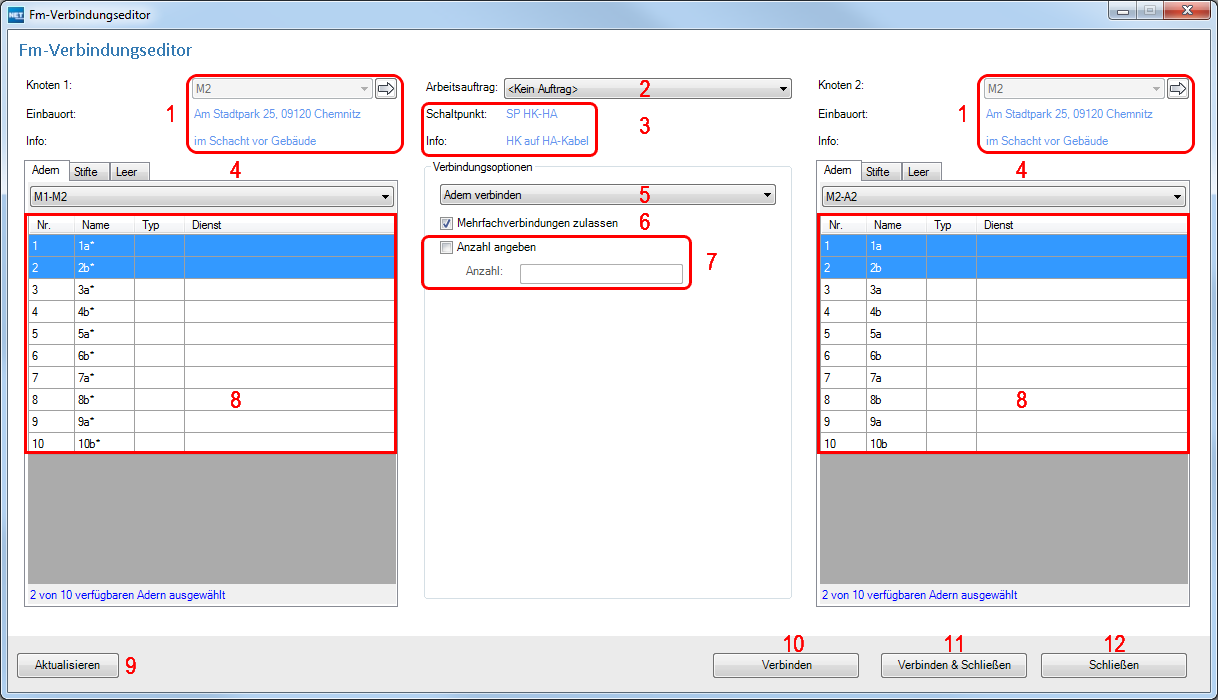1218x700 pixels.
Task: Open the Knoten 2 combo box
Action: tap(1074, 89)
